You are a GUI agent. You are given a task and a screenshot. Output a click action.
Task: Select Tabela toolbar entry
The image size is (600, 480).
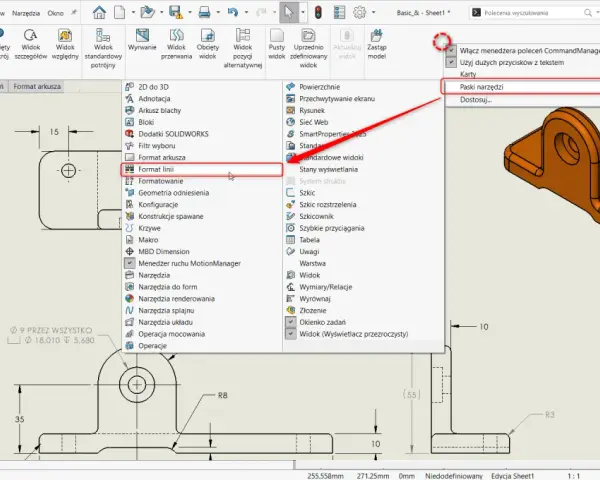(364, 240)
